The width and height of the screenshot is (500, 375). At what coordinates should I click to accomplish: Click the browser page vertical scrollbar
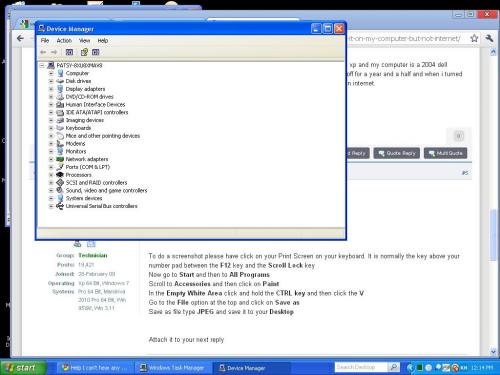coord(493,235)
